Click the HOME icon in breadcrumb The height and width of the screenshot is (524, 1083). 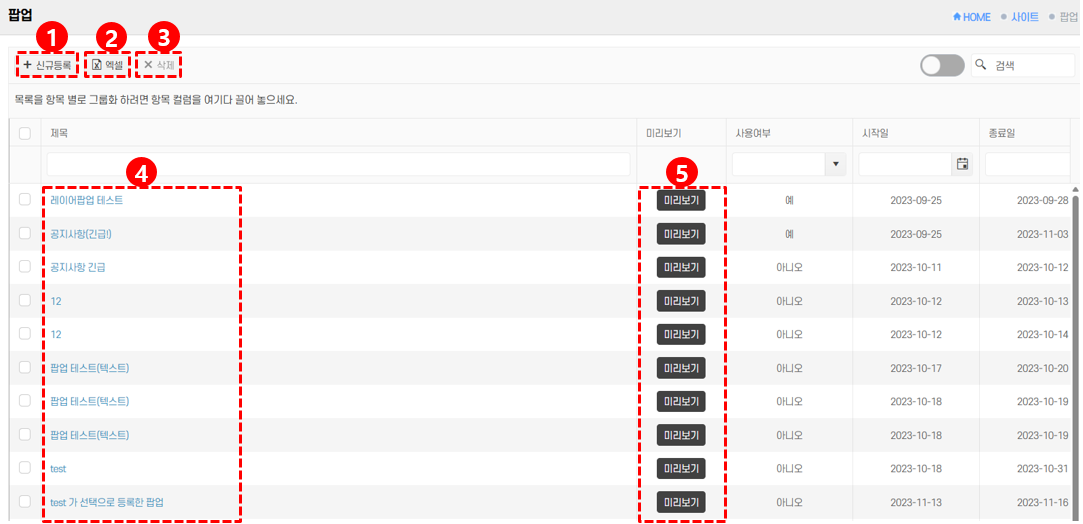(957, 17)
